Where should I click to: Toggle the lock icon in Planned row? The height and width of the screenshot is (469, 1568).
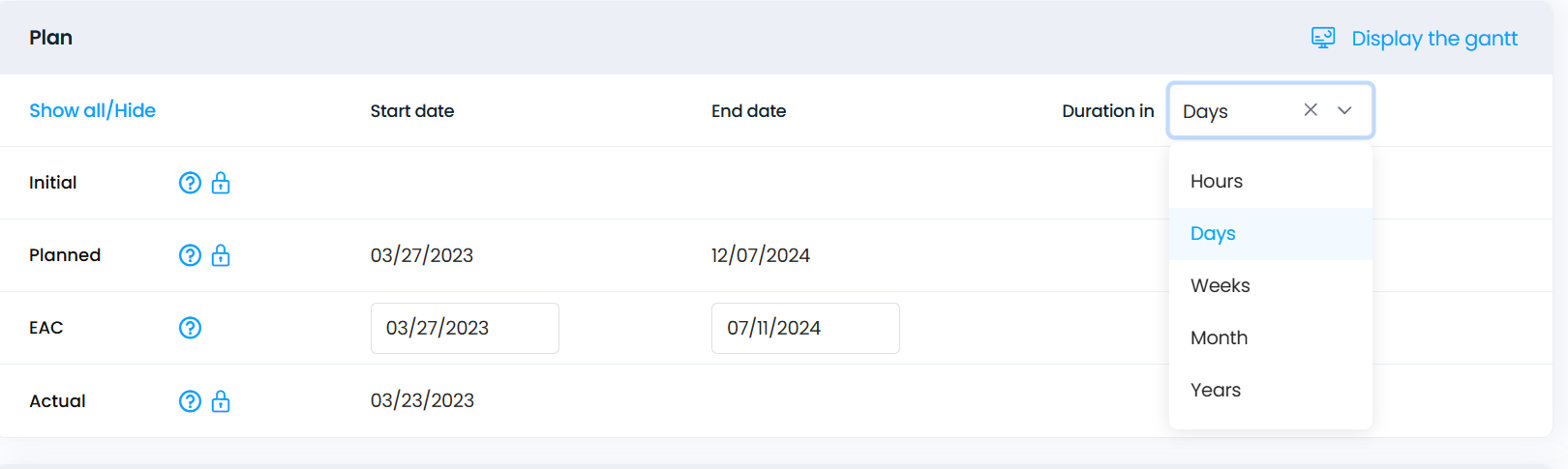click(x=221, y=255)
